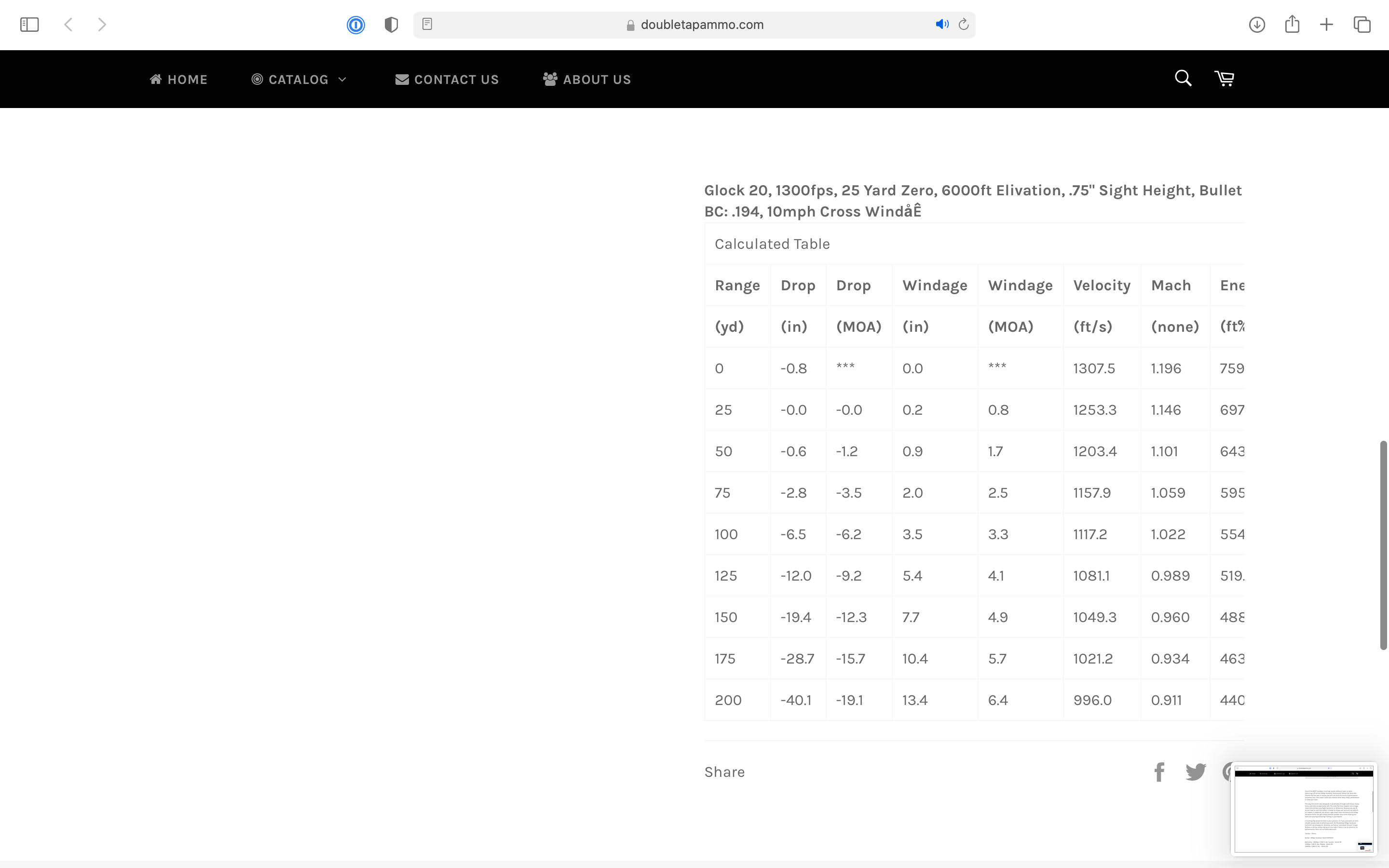This screenshot has height=868, width=1389.
Task: Select Mach value 0.911
Action: tap(1166, 700)
